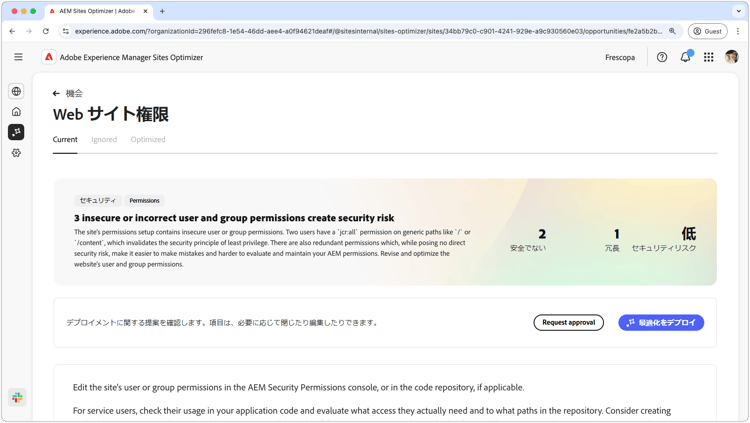Open the app switcher grid icon
The width and height of the screenshot is (750, 423).
click(x=708, y=57)
